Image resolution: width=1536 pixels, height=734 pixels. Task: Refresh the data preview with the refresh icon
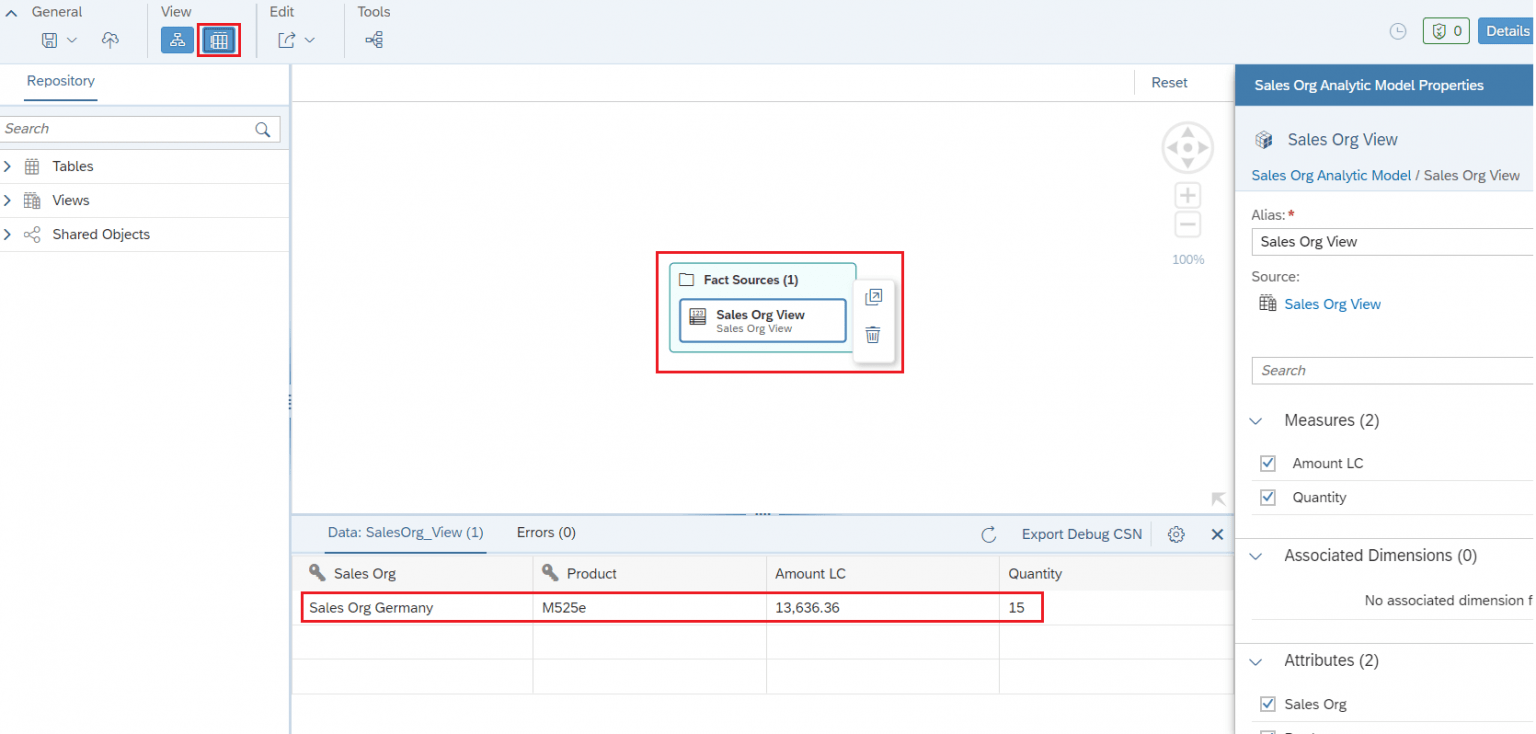pos(989,534)
